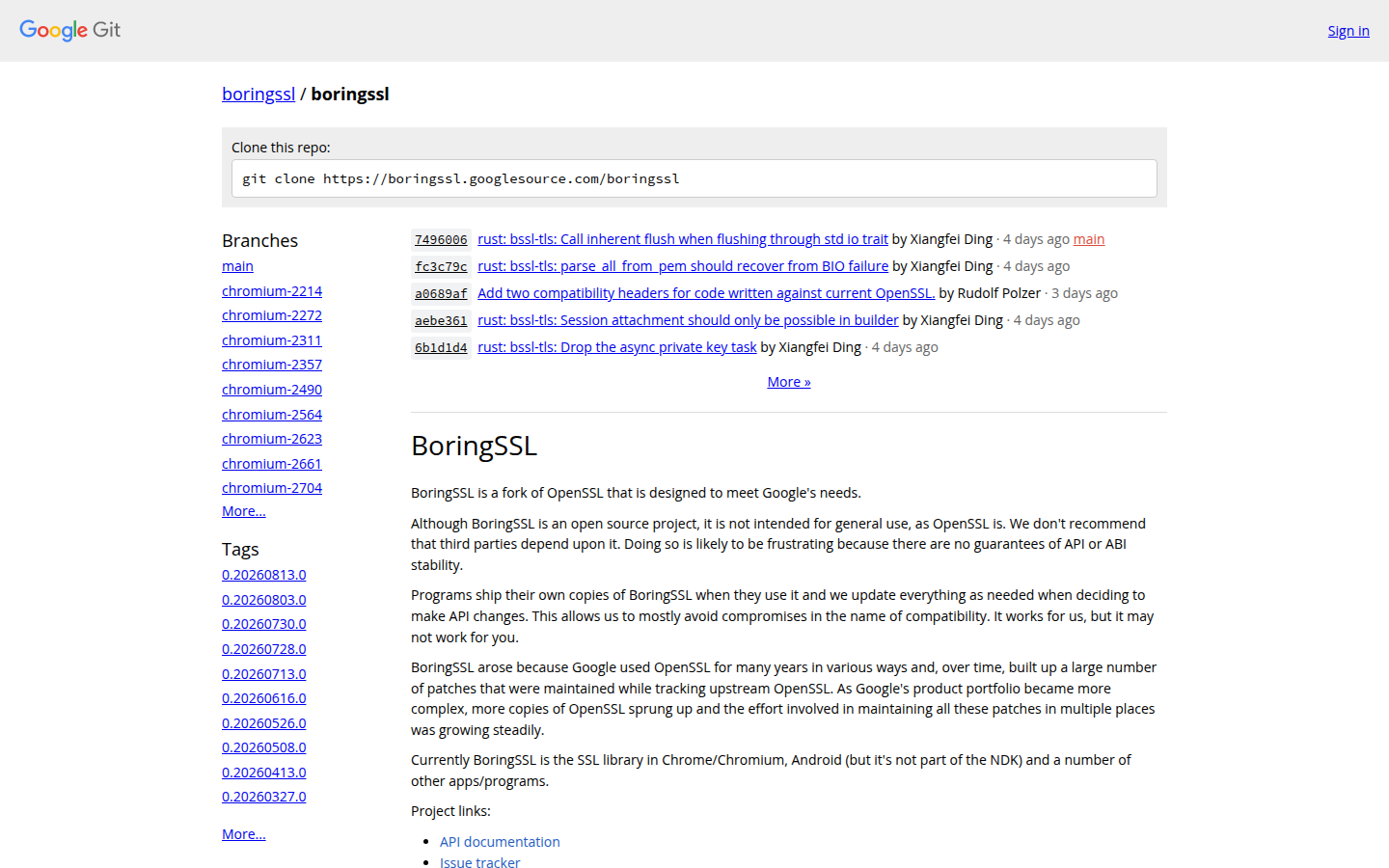
Task: Open tag 0.20260803.0
Action: (x=264, y=600)
